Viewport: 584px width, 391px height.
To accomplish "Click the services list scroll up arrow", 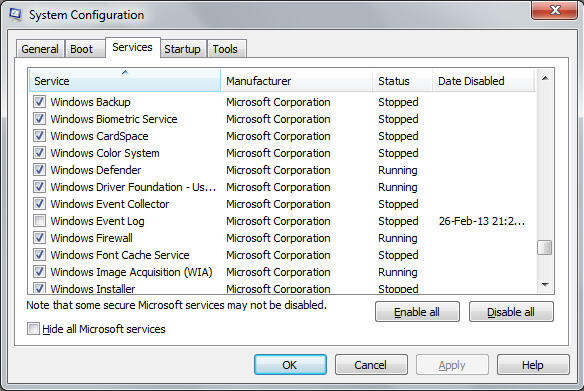I will point(545,78).
